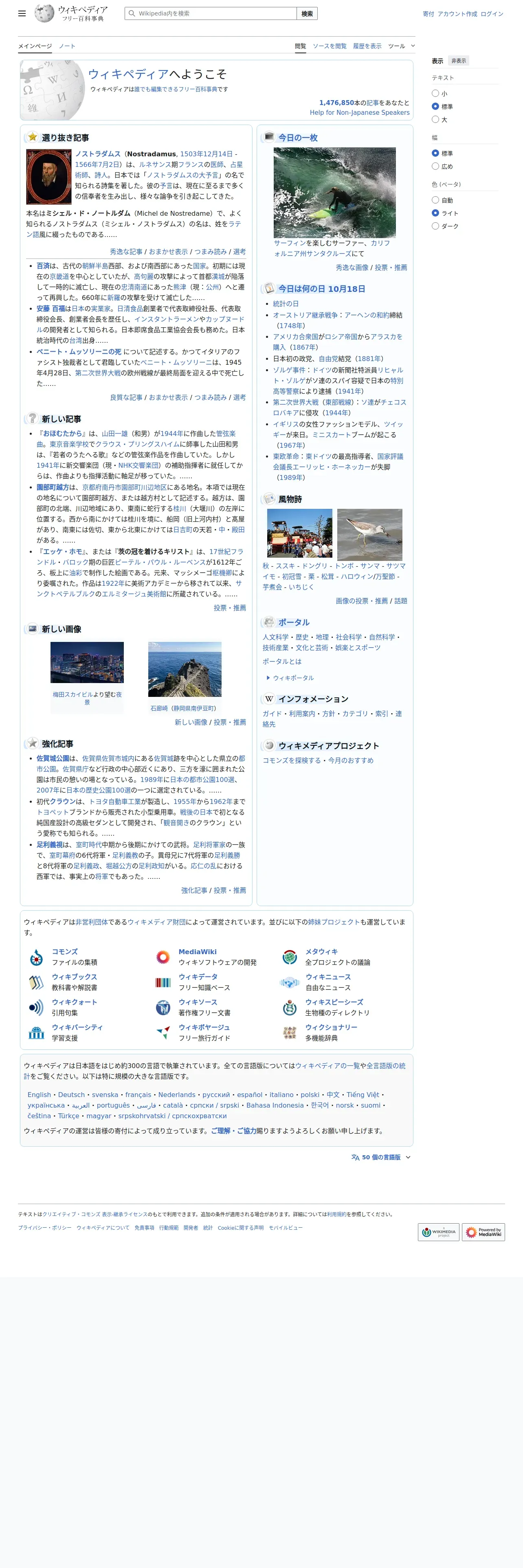Viewport: 523px width, 1568px height.
Task: Select the 大 text size radio button
Action: pos(435,119)
